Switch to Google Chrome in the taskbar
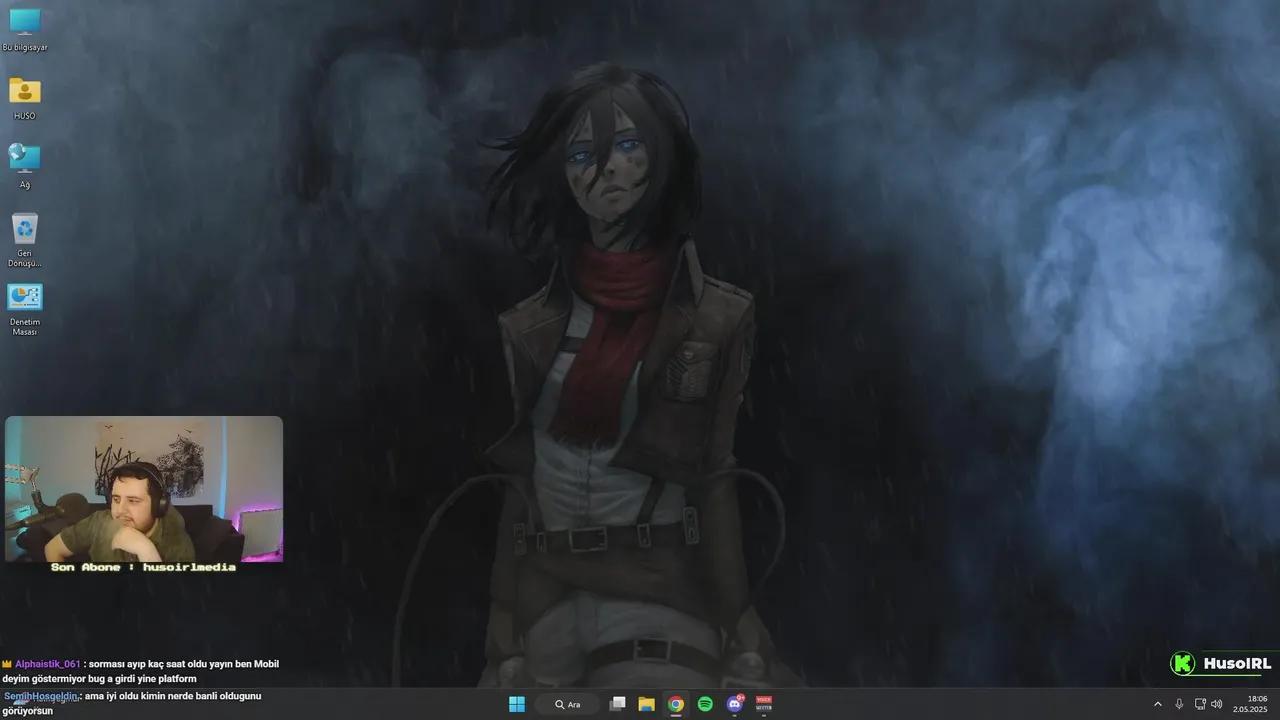This screenshot has width=1280, height=720. 676,704
